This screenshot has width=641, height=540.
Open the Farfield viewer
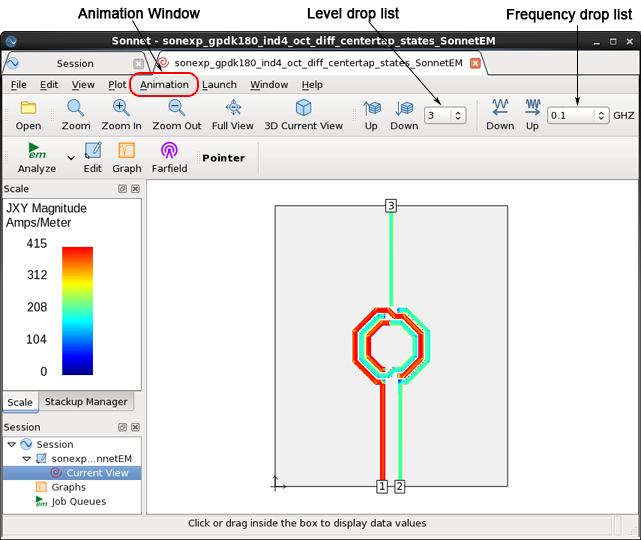pyautogui.click(x=169, y=158)
